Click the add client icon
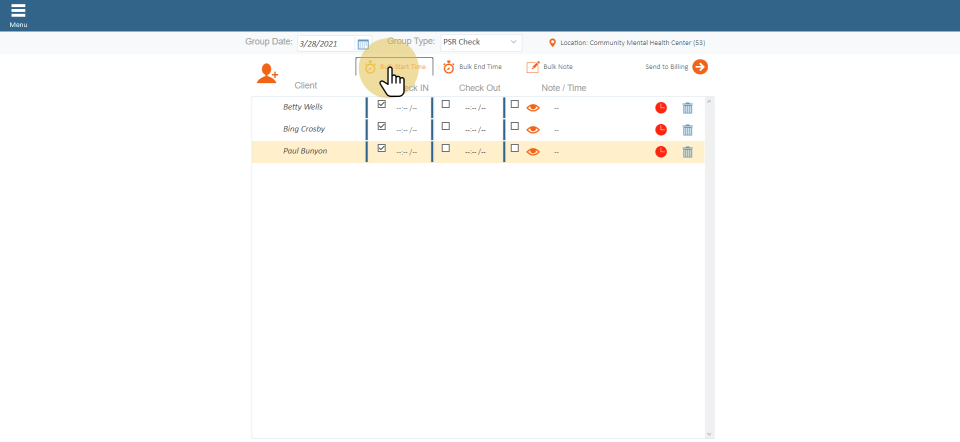960x442 pixels. click(x=267, y=73)
